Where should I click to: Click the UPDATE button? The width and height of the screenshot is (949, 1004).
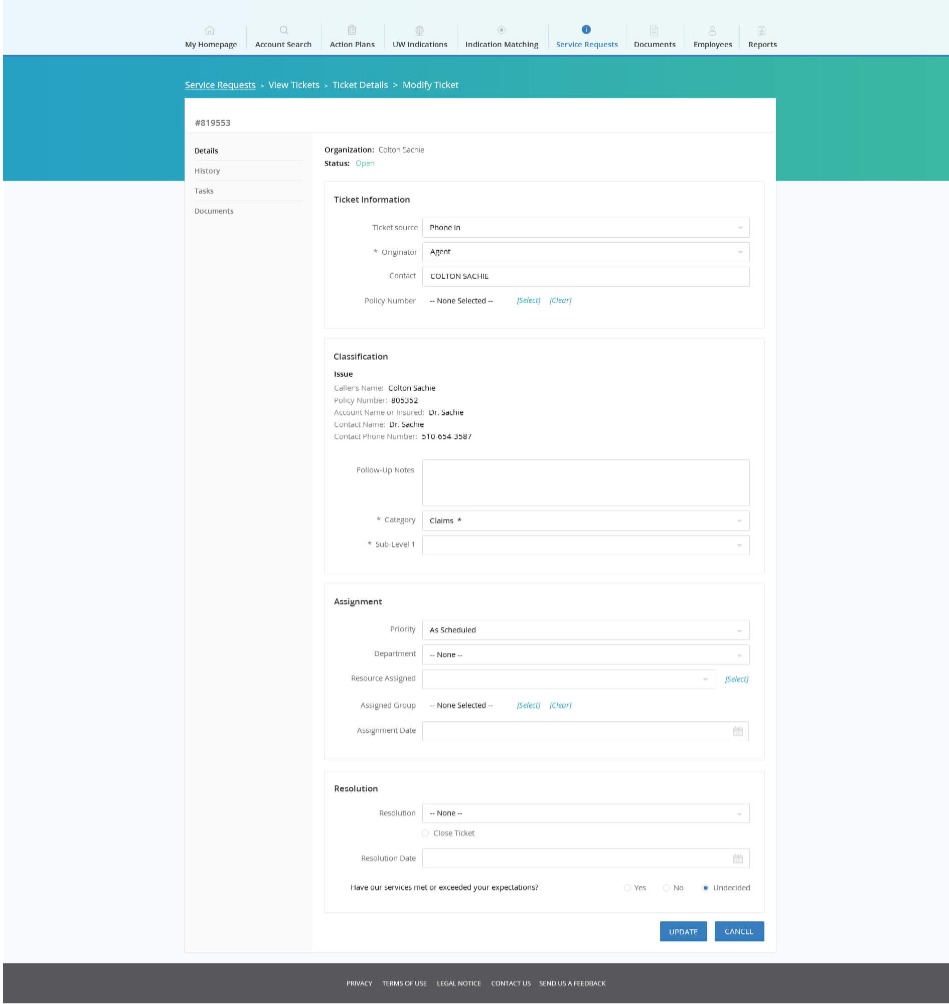(683, 932)
